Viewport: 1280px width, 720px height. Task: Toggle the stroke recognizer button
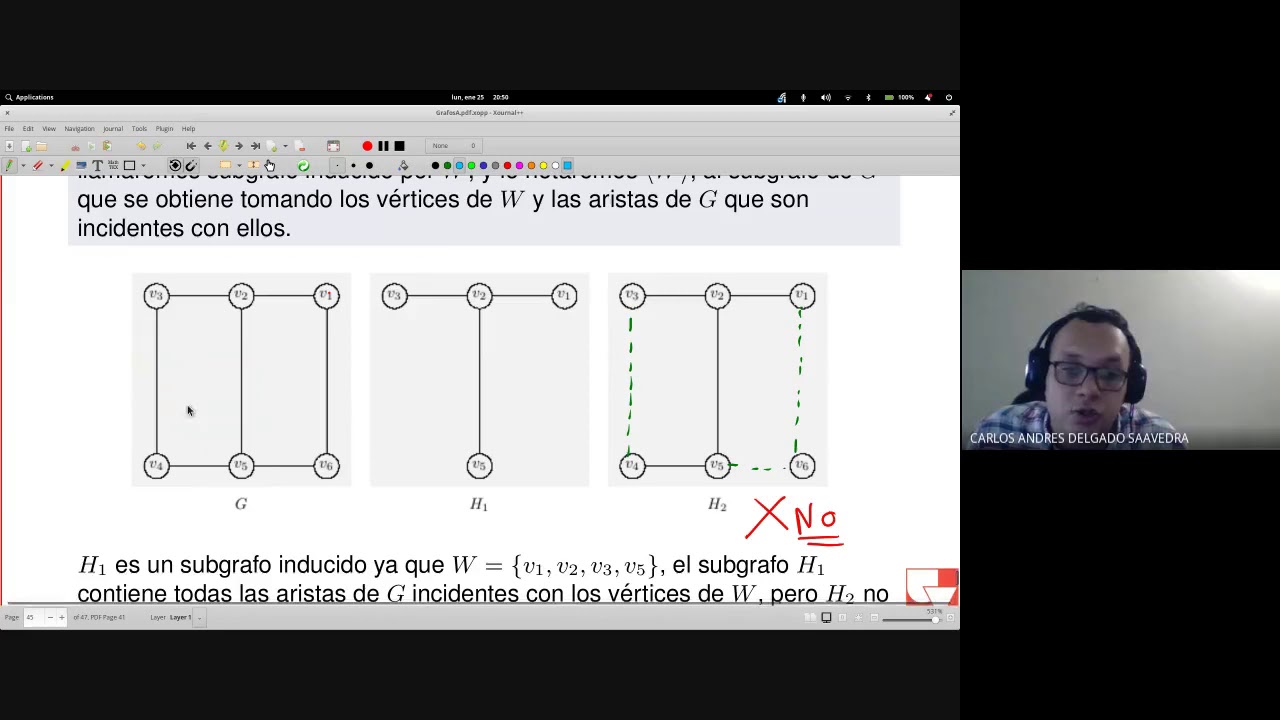(175, 165)
